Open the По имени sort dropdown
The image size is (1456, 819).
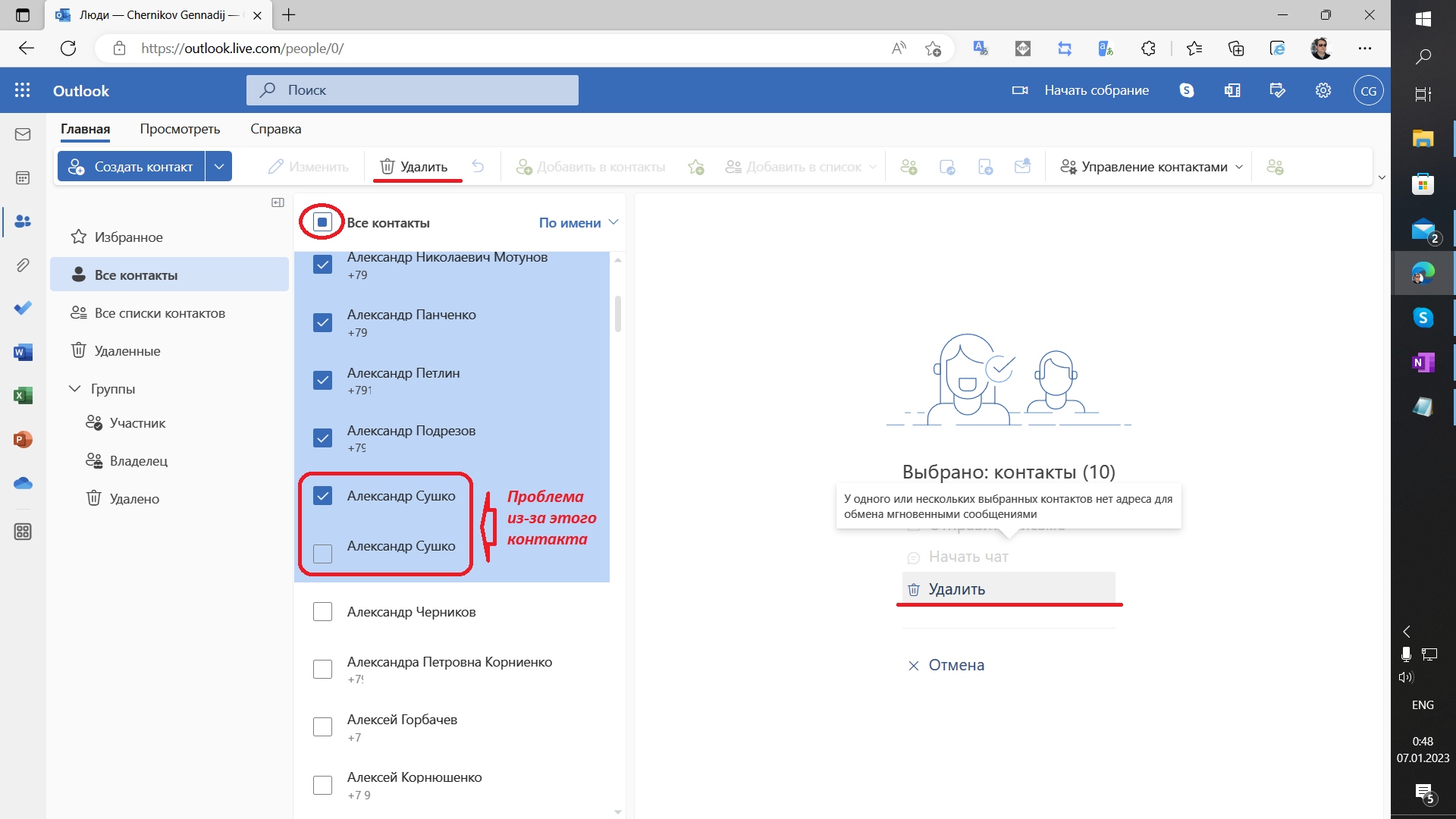[x=579, y=223]
